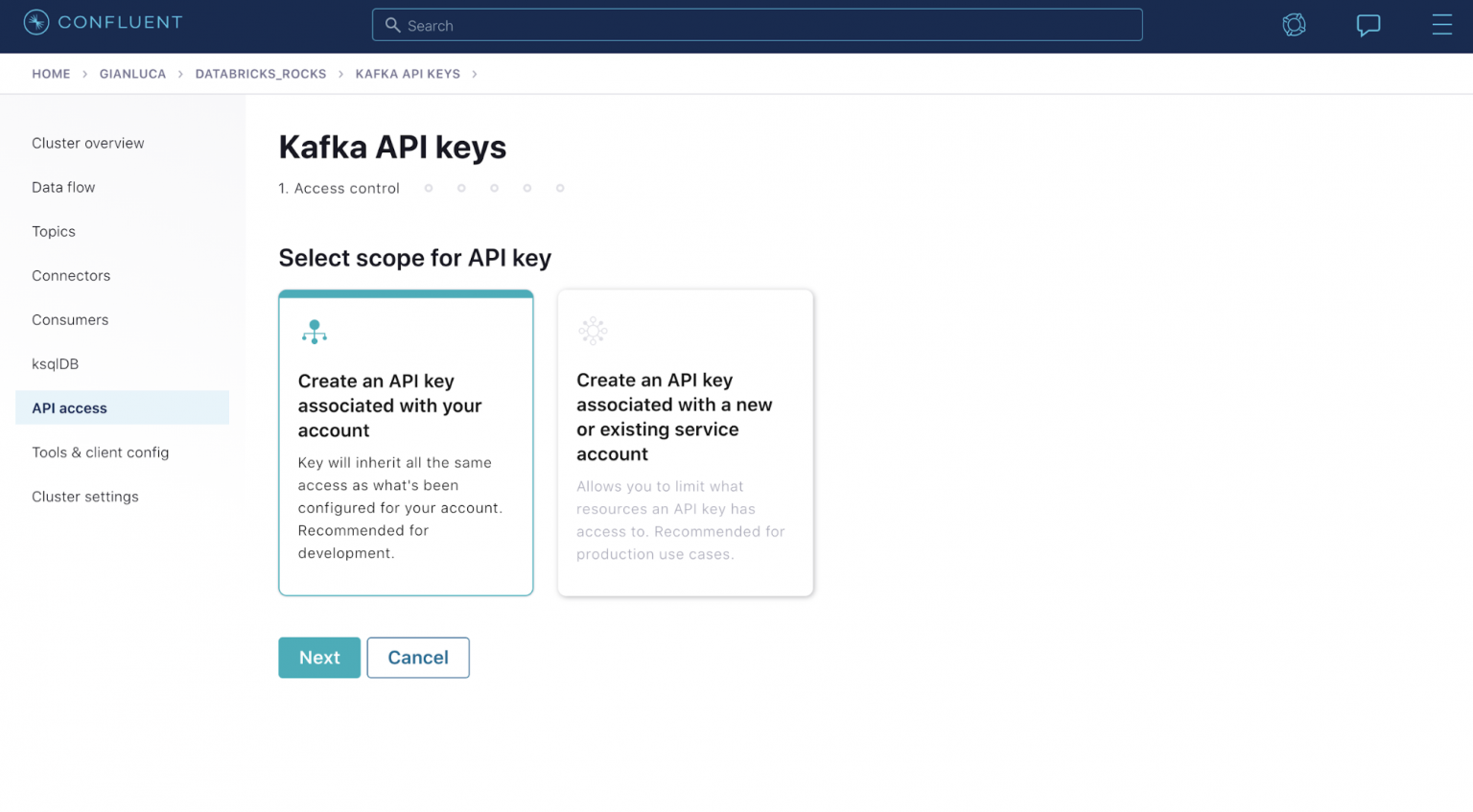Click the Confluent wordmark text
The width and height of the screenshot is (1473, 812).
pyautogui.click(x=120, y=22)
